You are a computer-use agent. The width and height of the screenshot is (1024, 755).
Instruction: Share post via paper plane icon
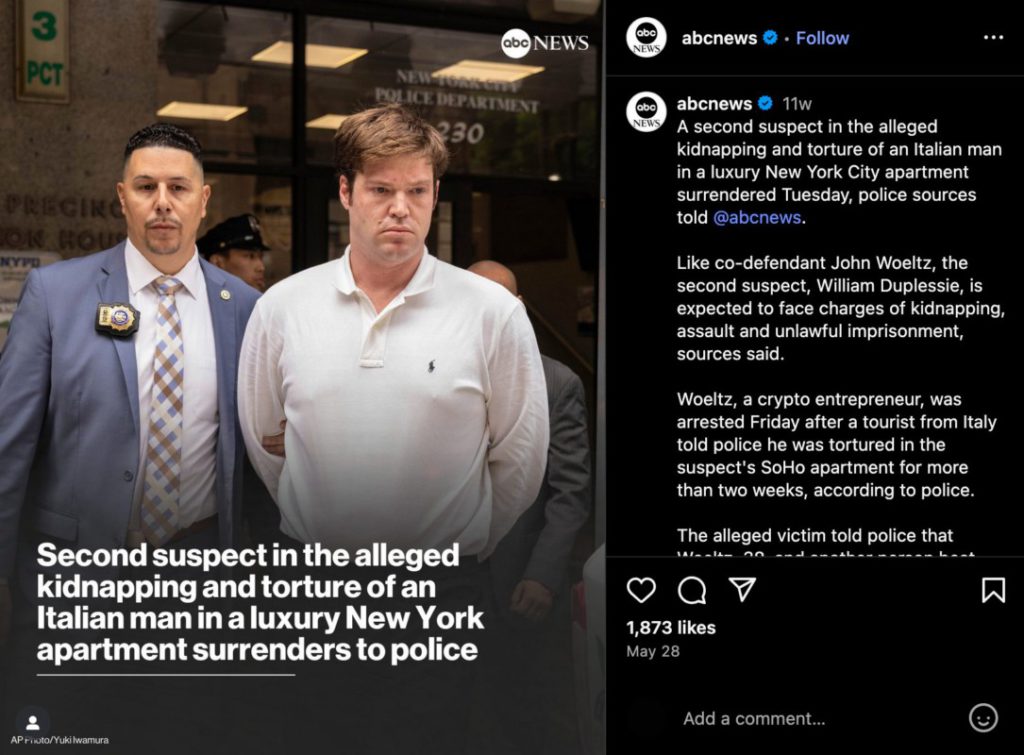[x=743, y=589]
